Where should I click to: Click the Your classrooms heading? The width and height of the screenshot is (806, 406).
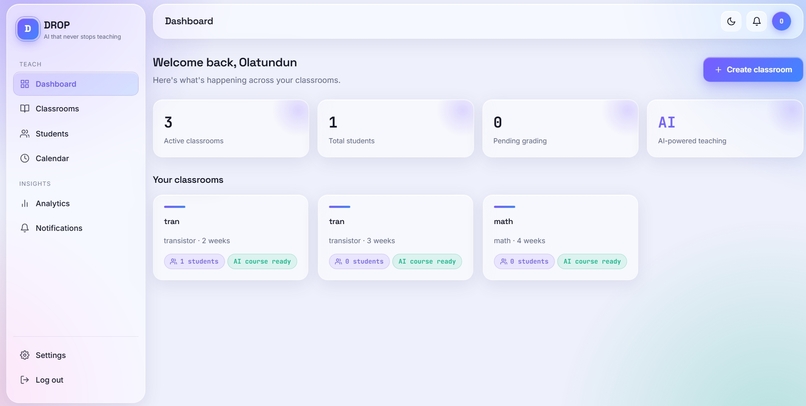(188, 180)
